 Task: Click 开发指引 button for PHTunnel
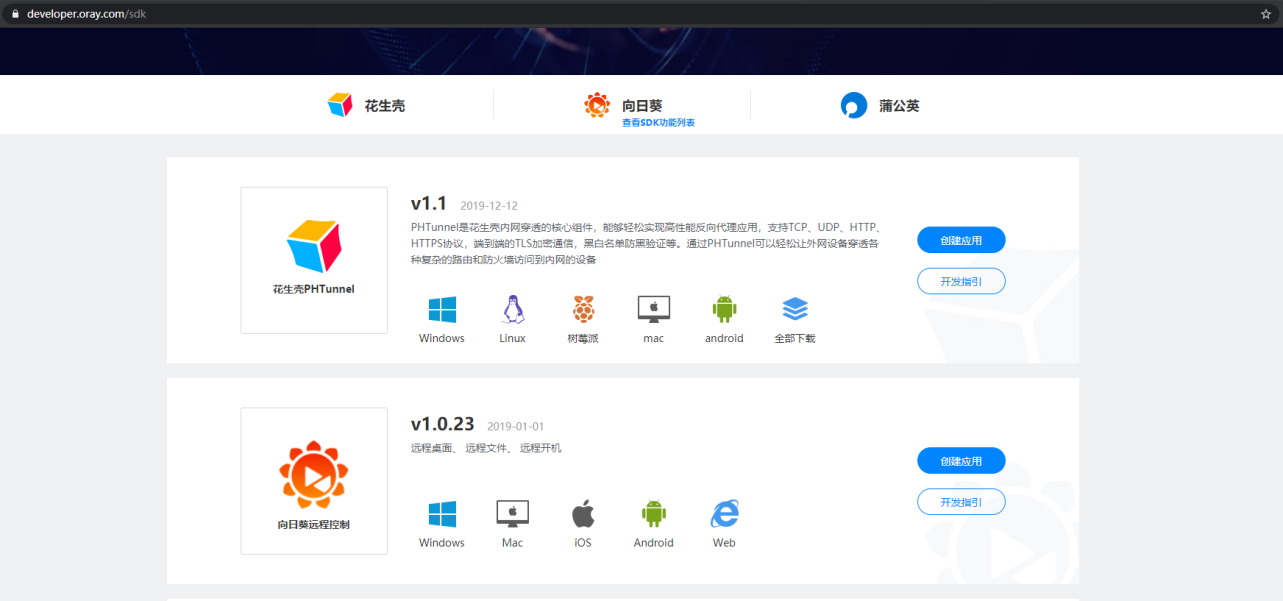[x=961, y=282]
